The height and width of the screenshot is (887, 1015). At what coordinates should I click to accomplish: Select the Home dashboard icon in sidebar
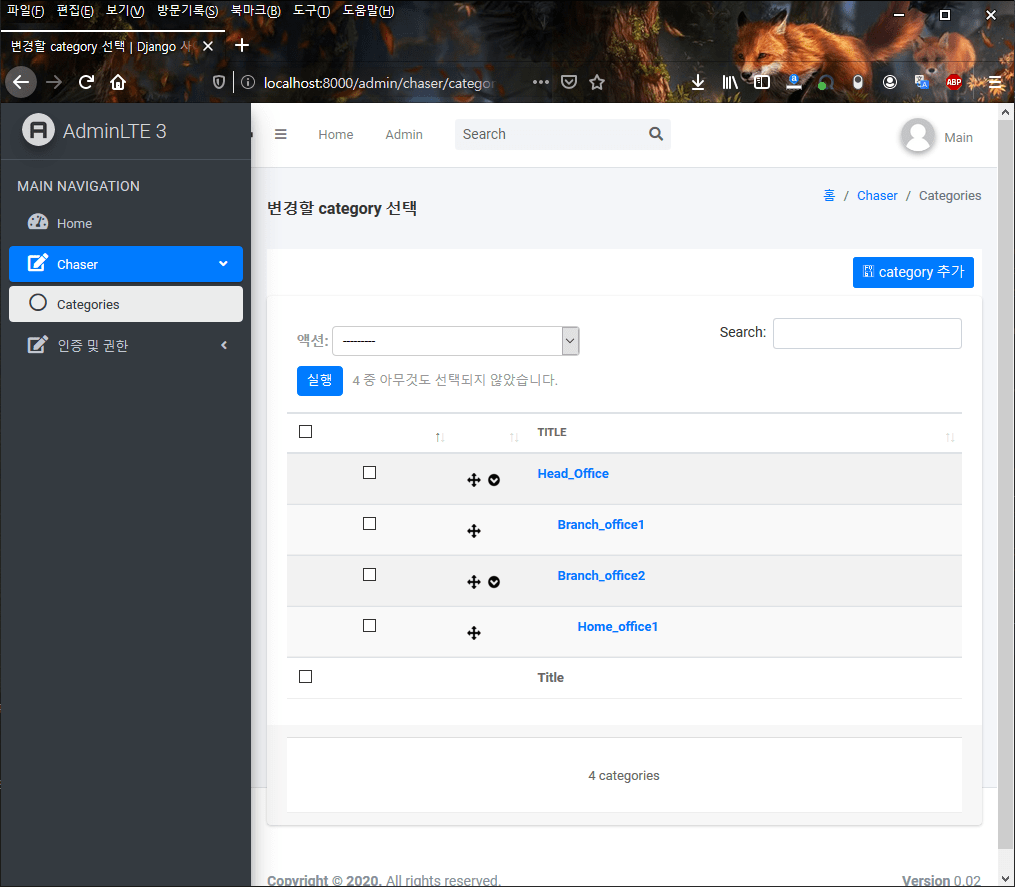(x=38, y=223)
